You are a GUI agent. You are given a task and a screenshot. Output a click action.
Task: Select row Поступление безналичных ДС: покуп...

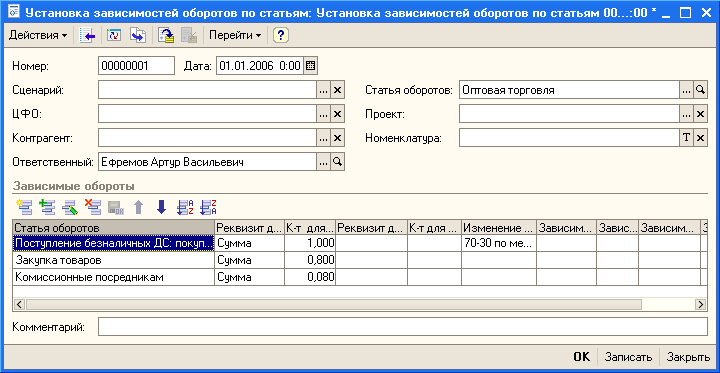coord(113,243)
